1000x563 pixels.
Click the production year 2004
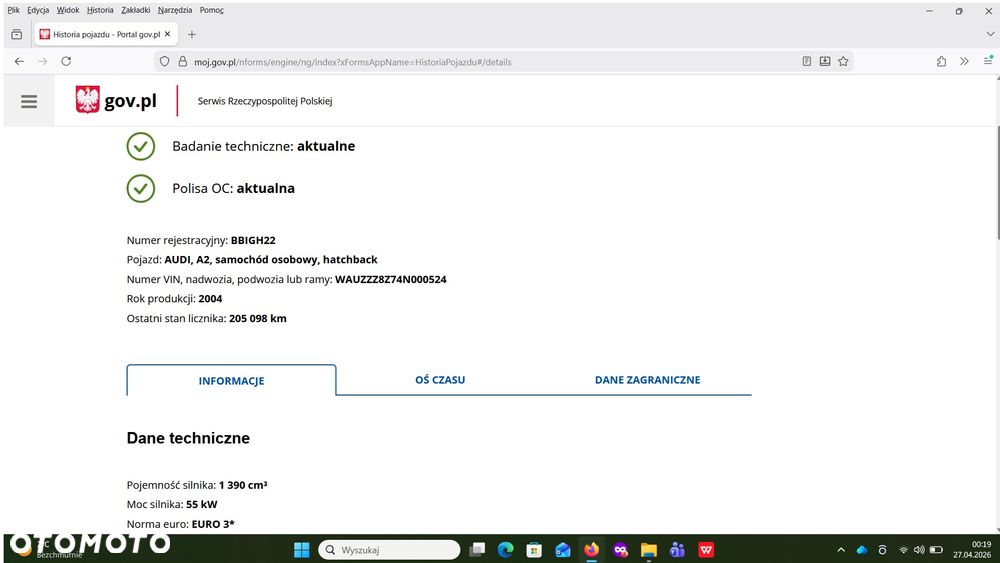[210, 298]
